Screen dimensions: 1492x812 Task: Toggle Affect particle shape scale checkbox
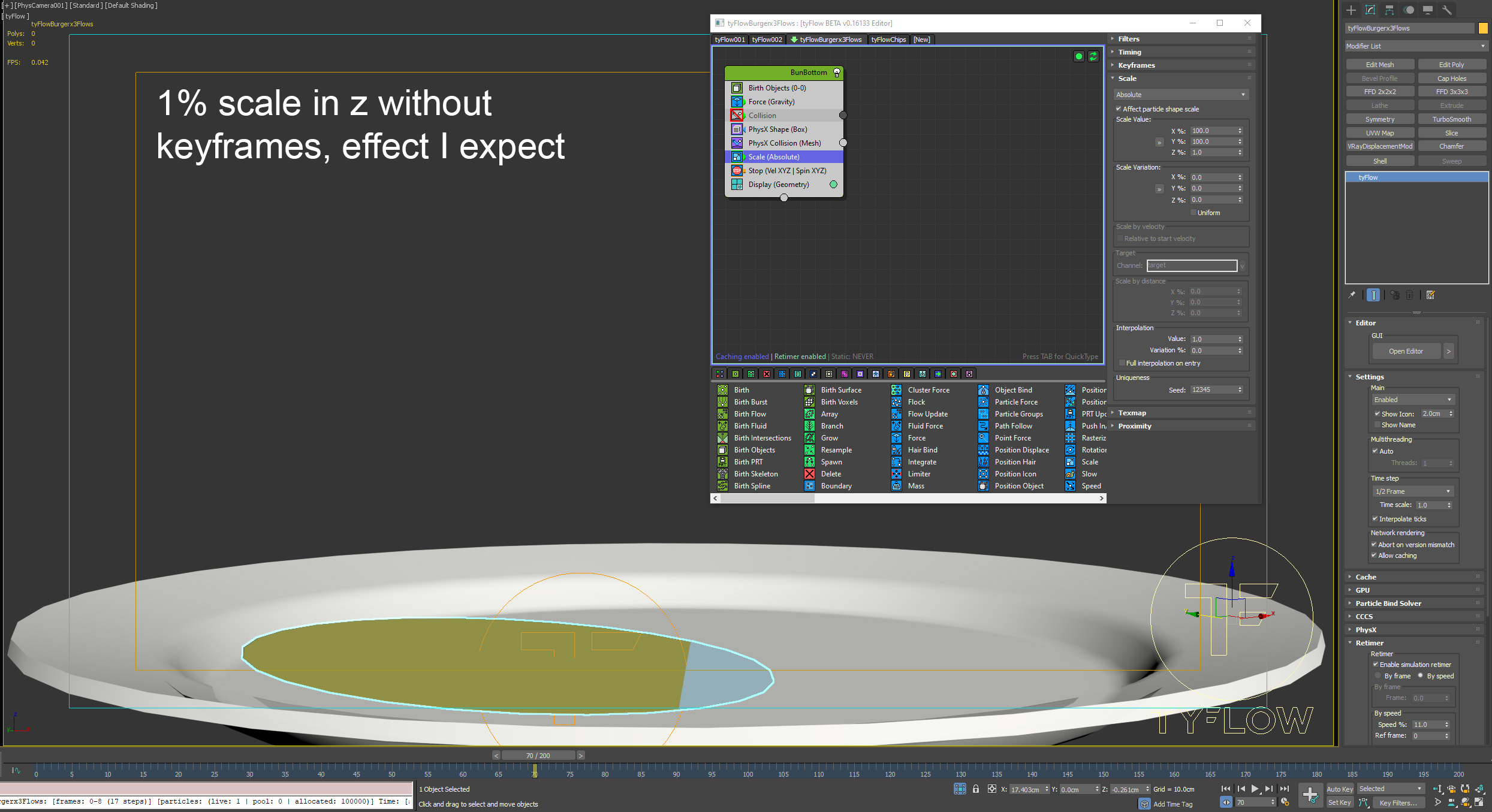coord(1119,109)
